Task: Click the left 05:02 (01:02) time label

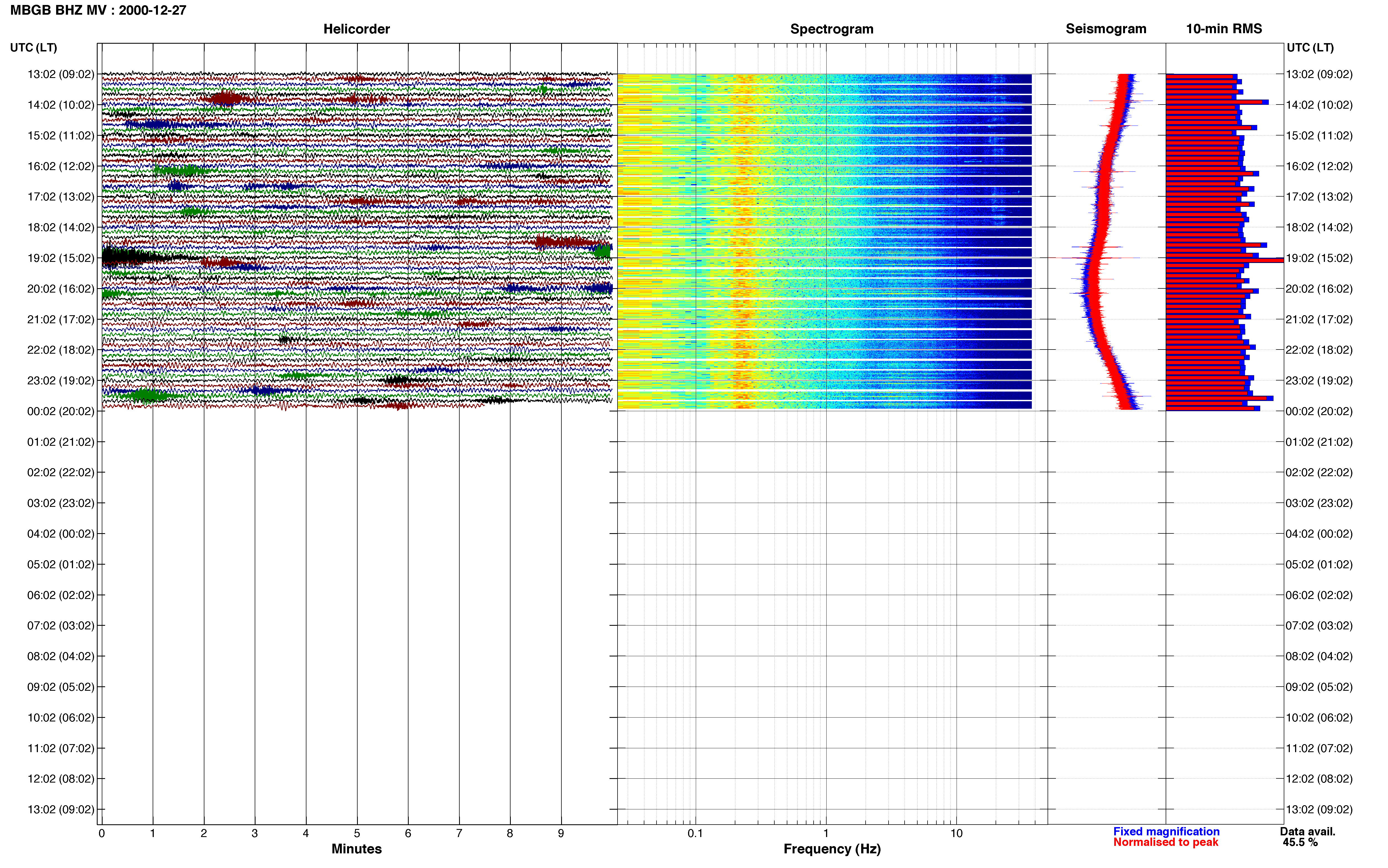Action: [x=61, y=564]
